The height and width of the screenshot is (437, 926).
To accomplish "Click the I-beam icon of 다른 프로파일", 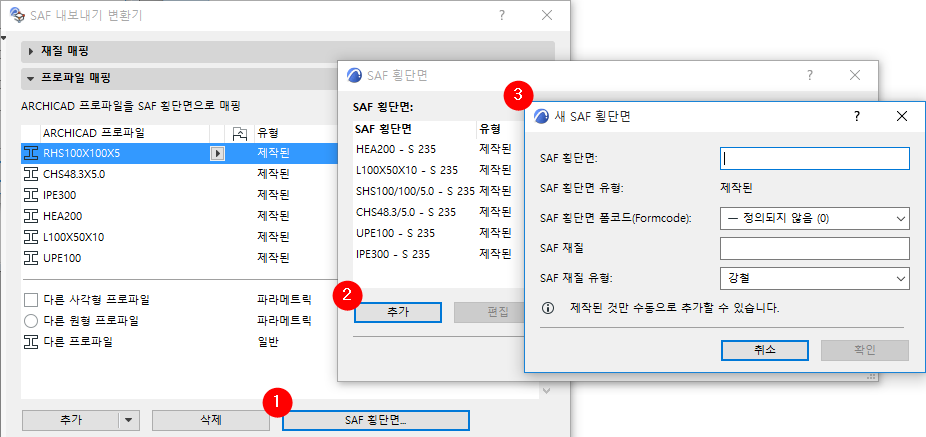I will [31, 341].
